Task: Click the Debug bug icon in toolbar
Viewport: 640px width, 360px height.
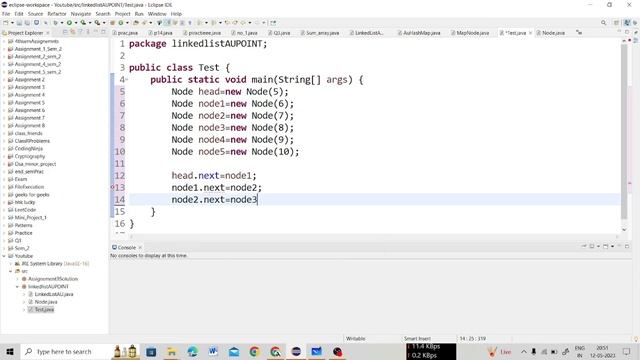Action: tap(56, 23)
